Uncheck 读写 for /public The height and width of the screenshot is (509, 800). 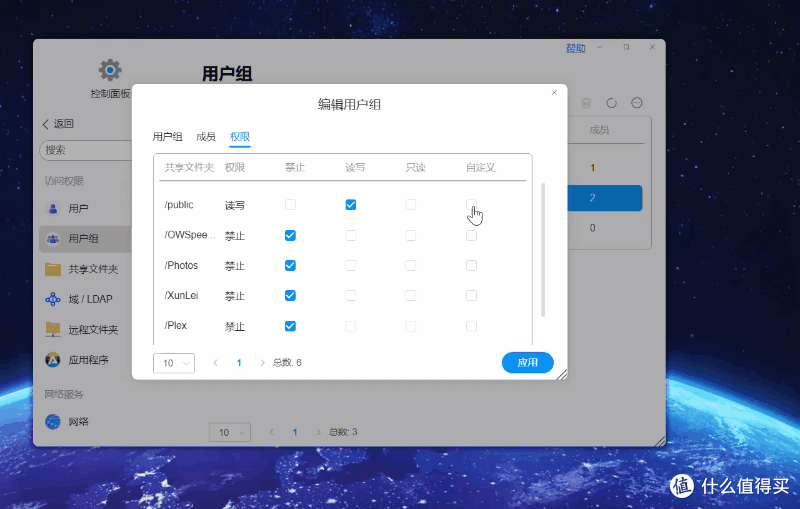coord(351,205)
